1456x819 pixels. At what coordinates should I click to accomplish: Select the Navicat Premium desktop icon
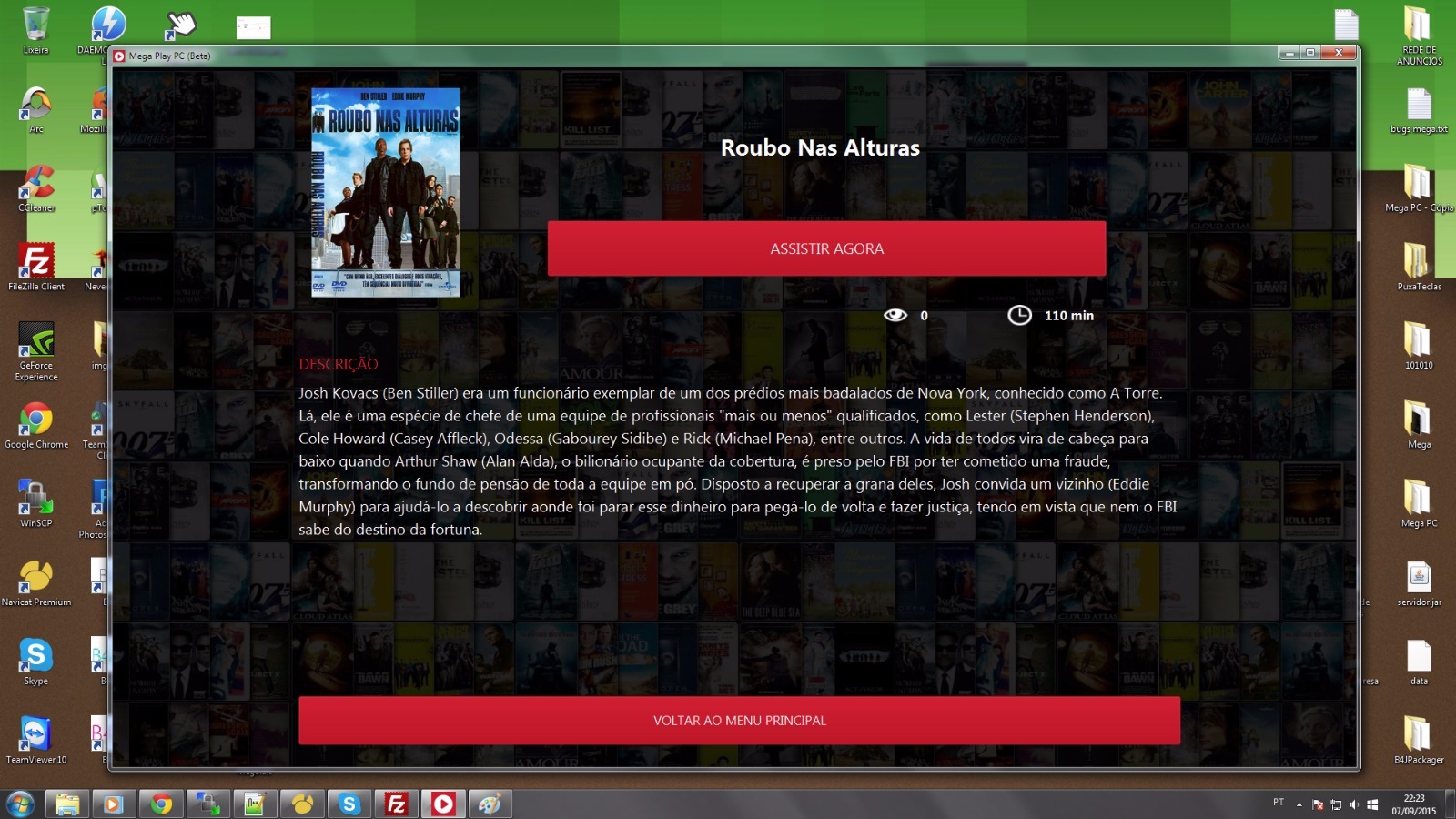tap(36, 582)
